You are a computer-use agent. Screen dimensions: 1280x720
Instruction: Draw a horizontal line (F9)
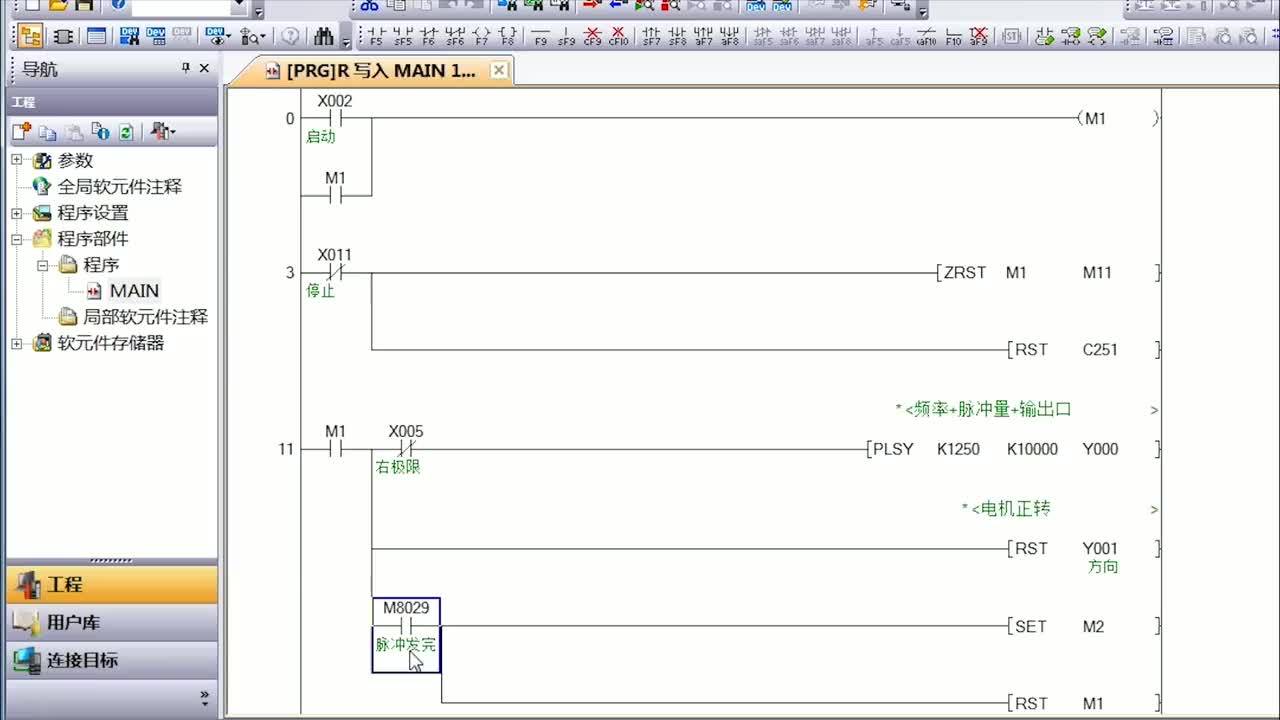(540, 37)
